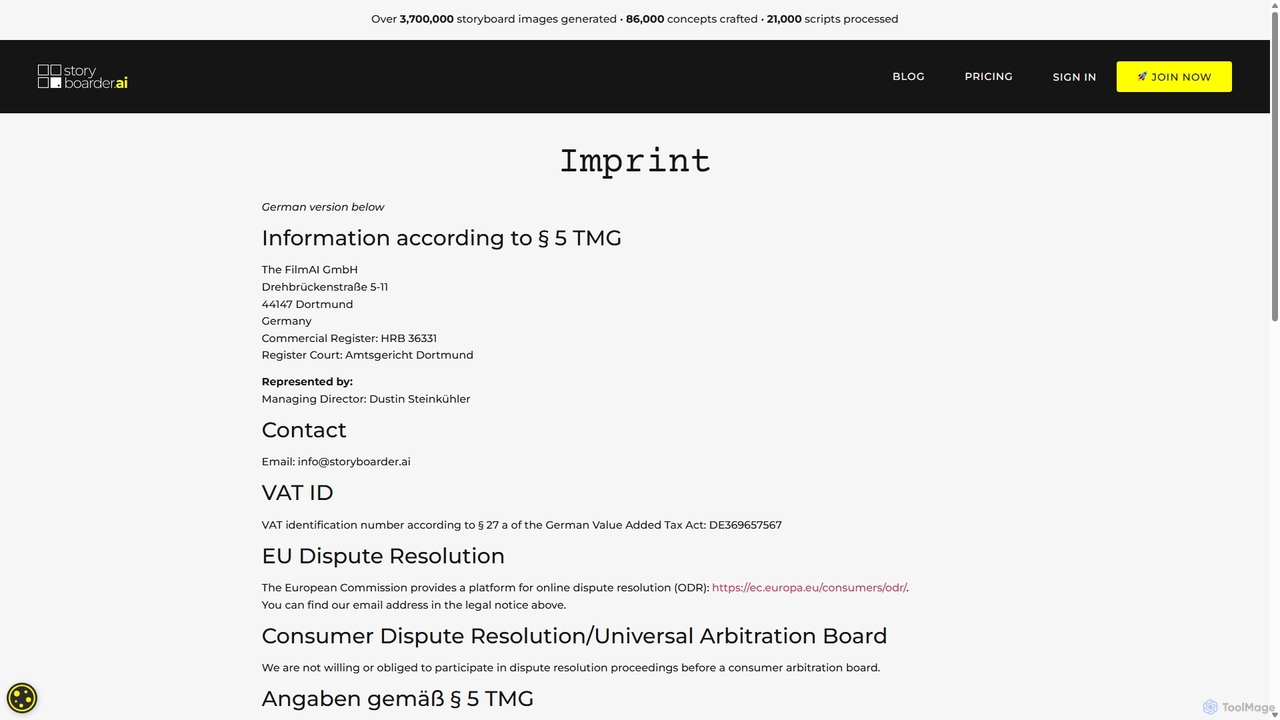Click 'Managing Director: Dustin Steinkühler' line
1280x720 pixels.
click(x=366, y=399)
